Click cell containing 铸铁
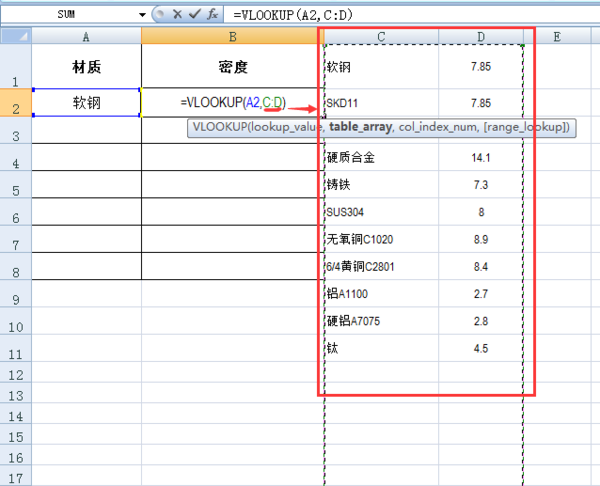 [x=381, y=184]
